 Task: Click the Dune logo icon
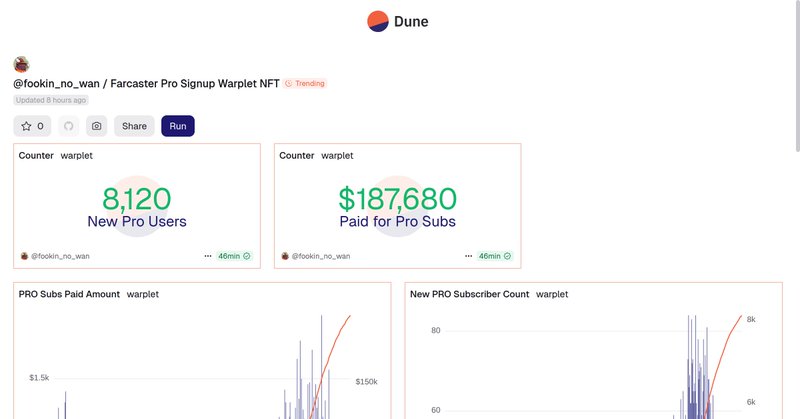click(378, 21)
